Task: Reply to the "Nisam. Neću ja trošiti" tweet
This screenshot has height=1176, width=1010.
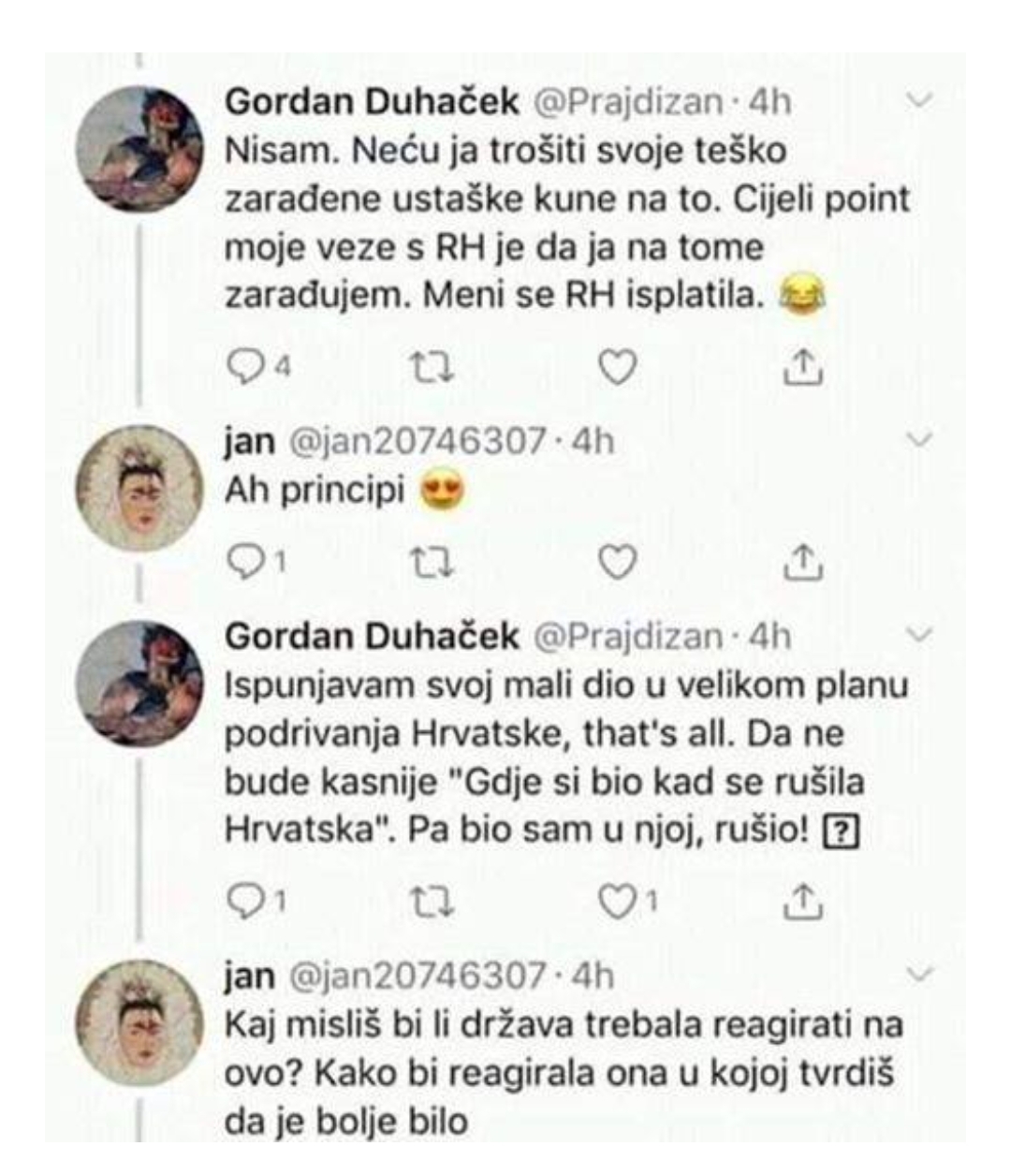Action: [x=246, y=367]
